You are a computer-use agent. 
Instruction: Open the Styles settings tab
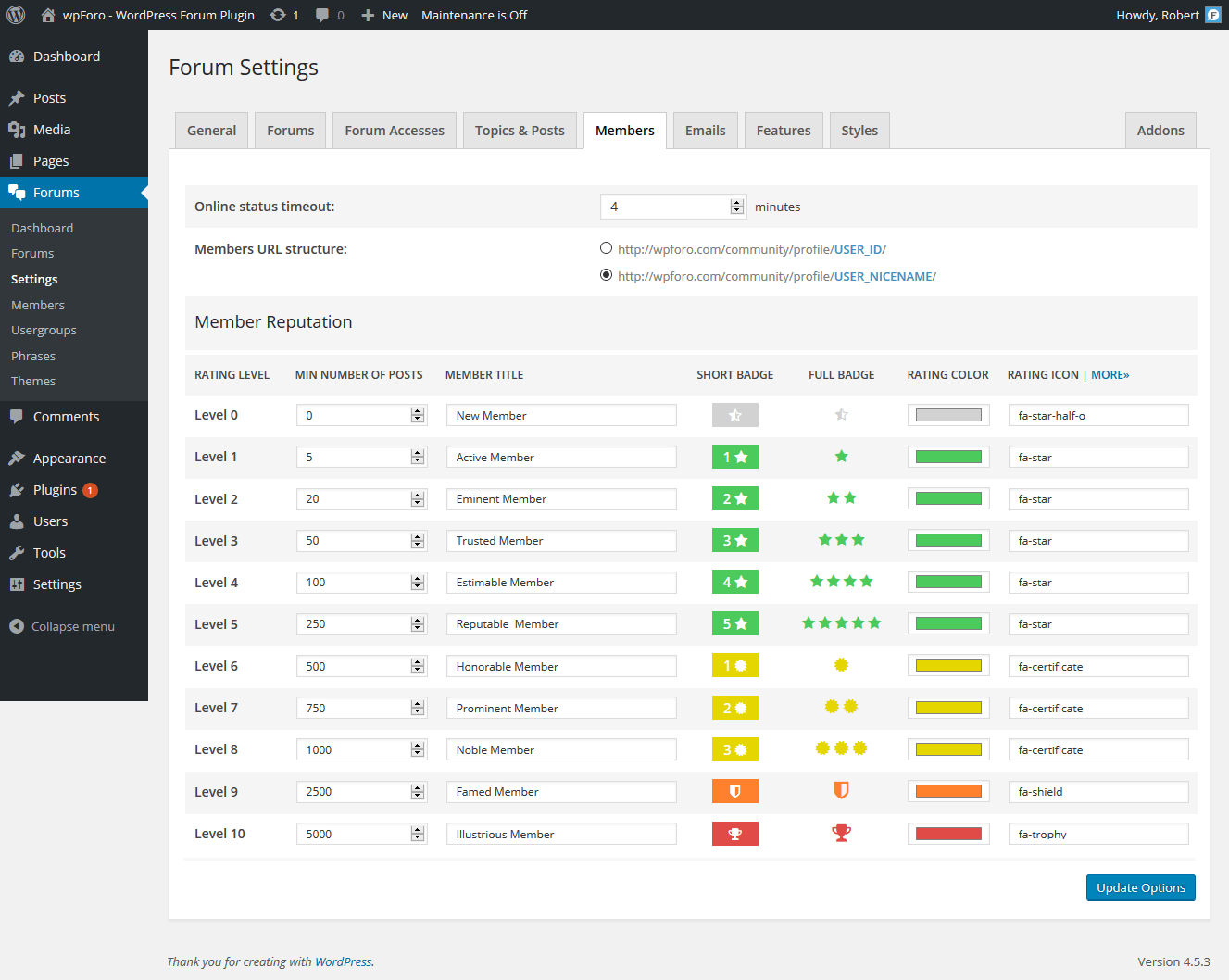[859, 131]
